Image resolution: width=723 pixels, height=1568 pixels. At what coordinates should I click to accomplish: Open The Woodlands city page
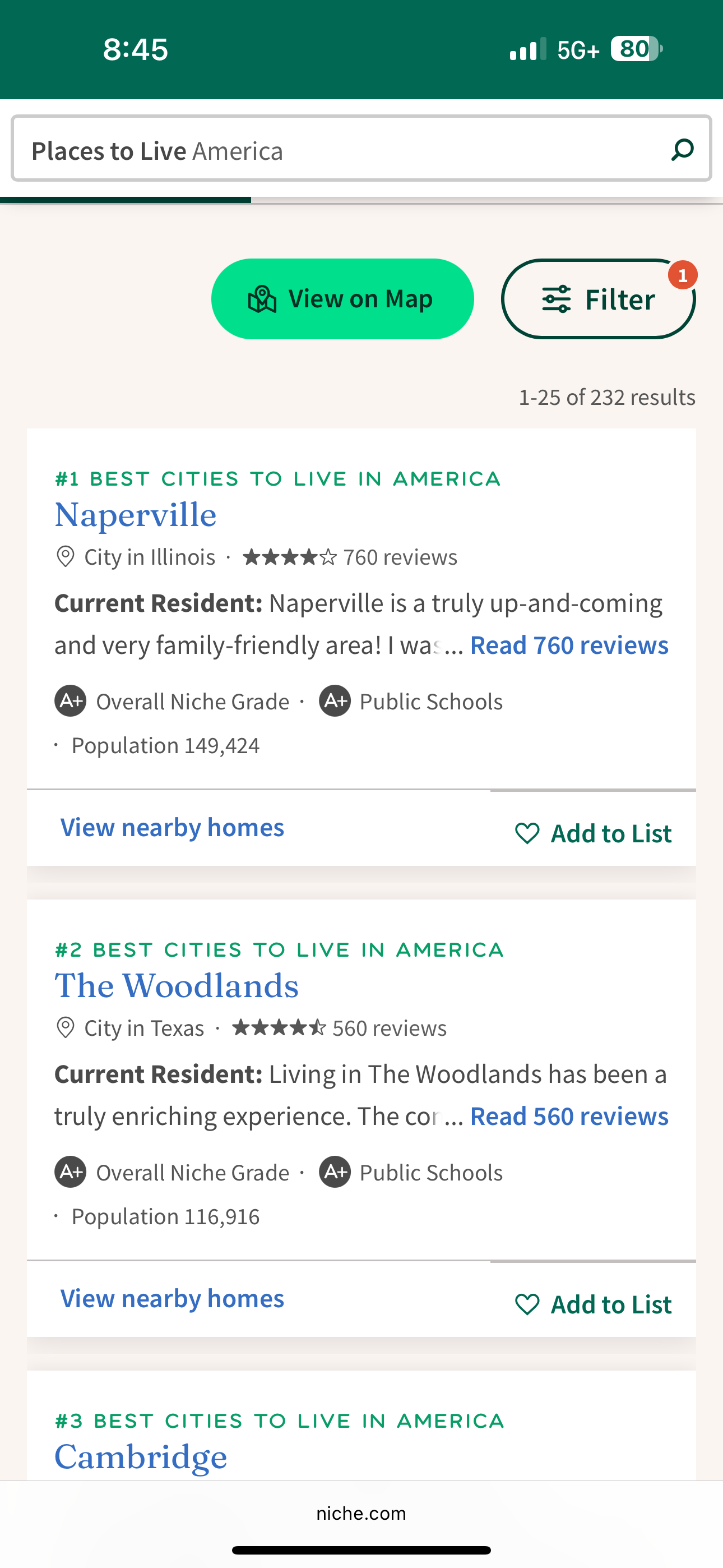177,986
